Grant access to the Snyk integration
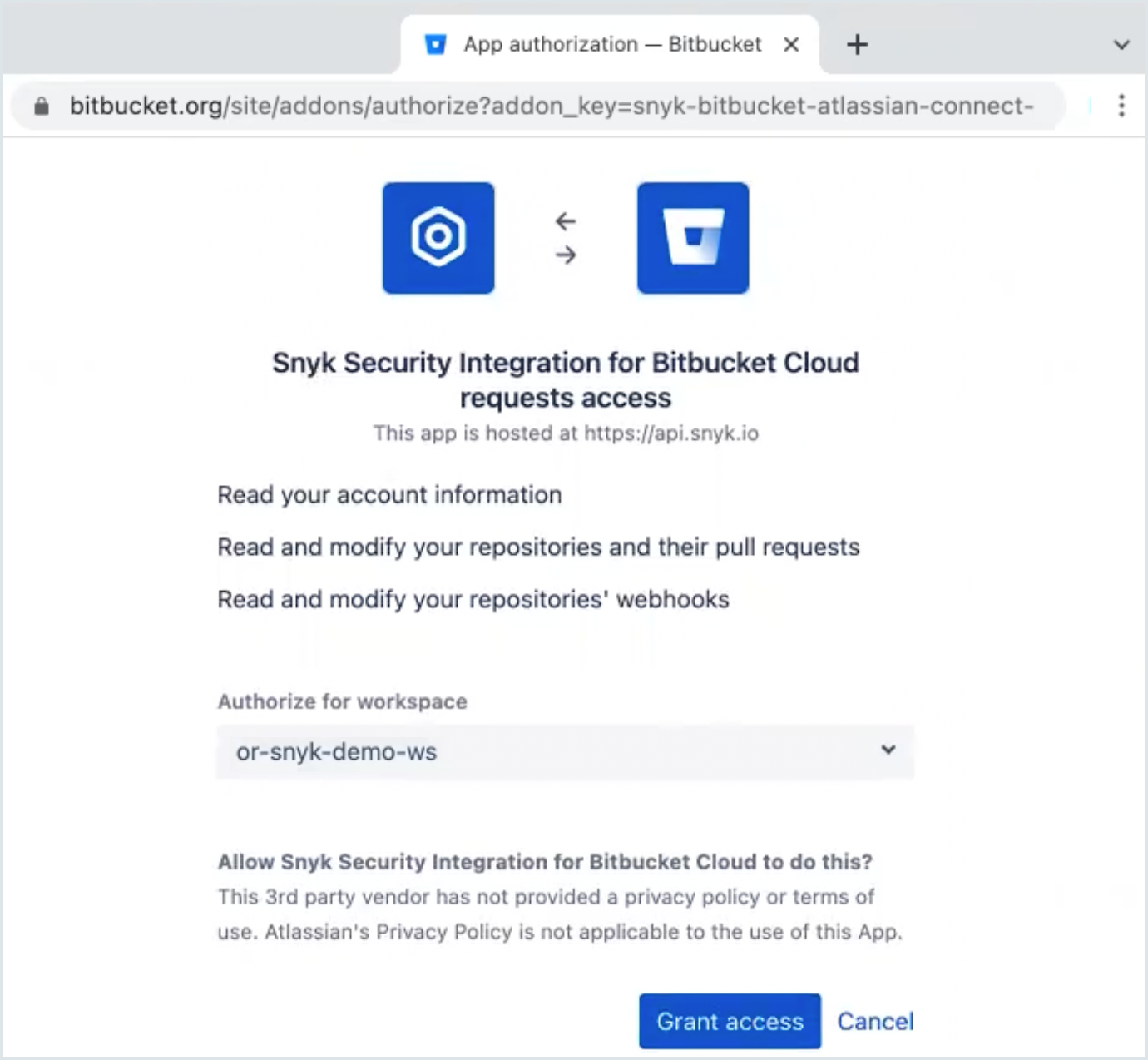Image resolution: width=1148 pixels, height=1060 pixels. click(x=730, y=1022)
